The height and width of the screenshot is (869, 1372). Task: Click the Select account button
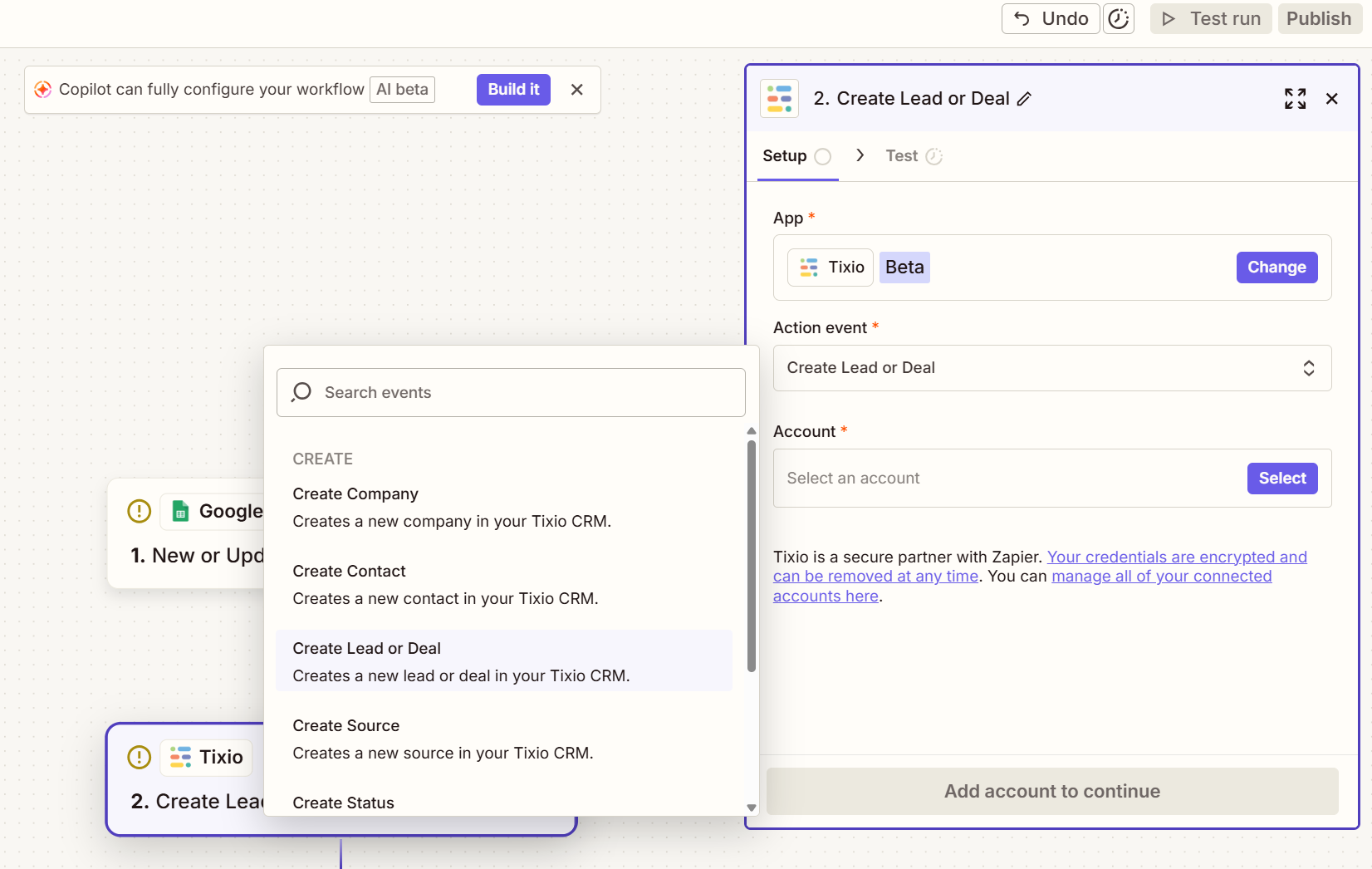pos(1282,479)
